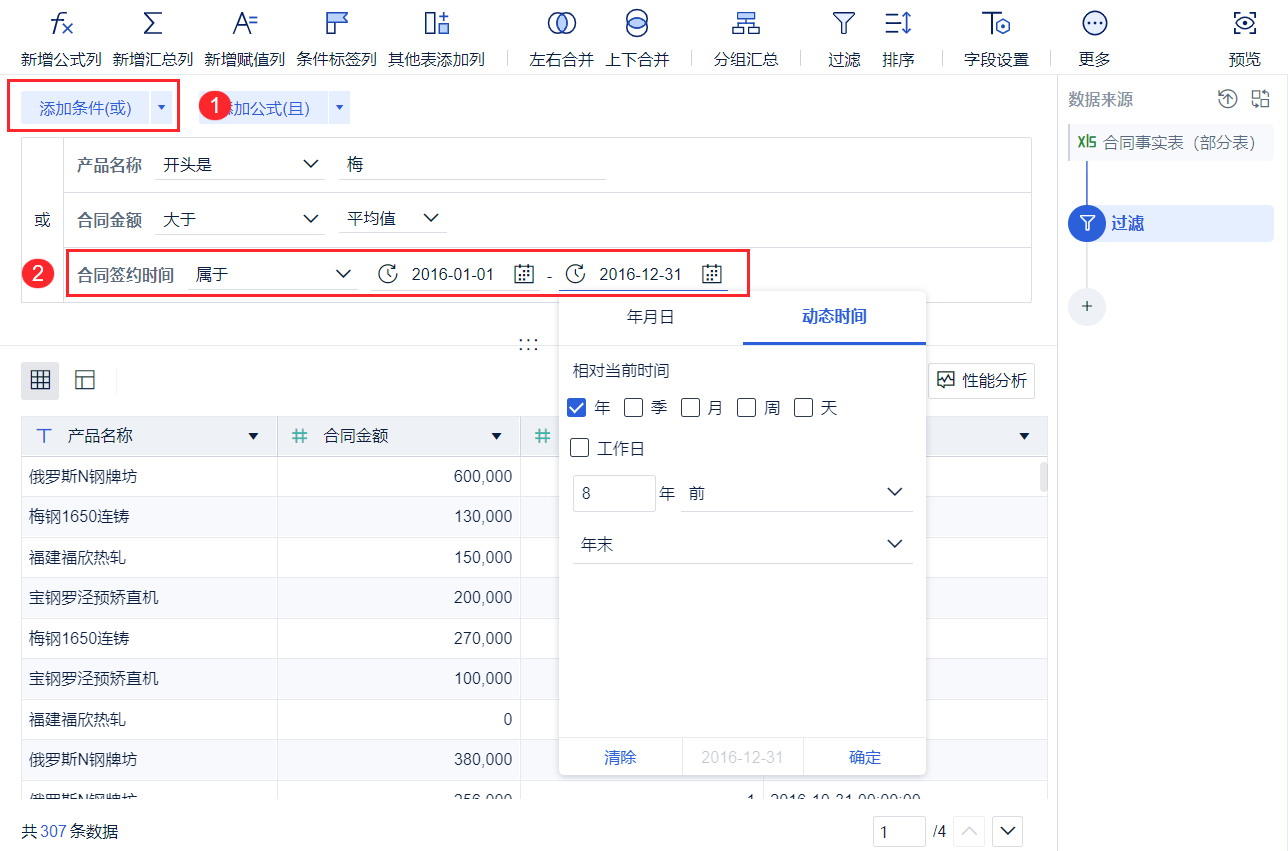
Task: Click the replace table icon beside 数据来源
Action: coord(1260,98)
